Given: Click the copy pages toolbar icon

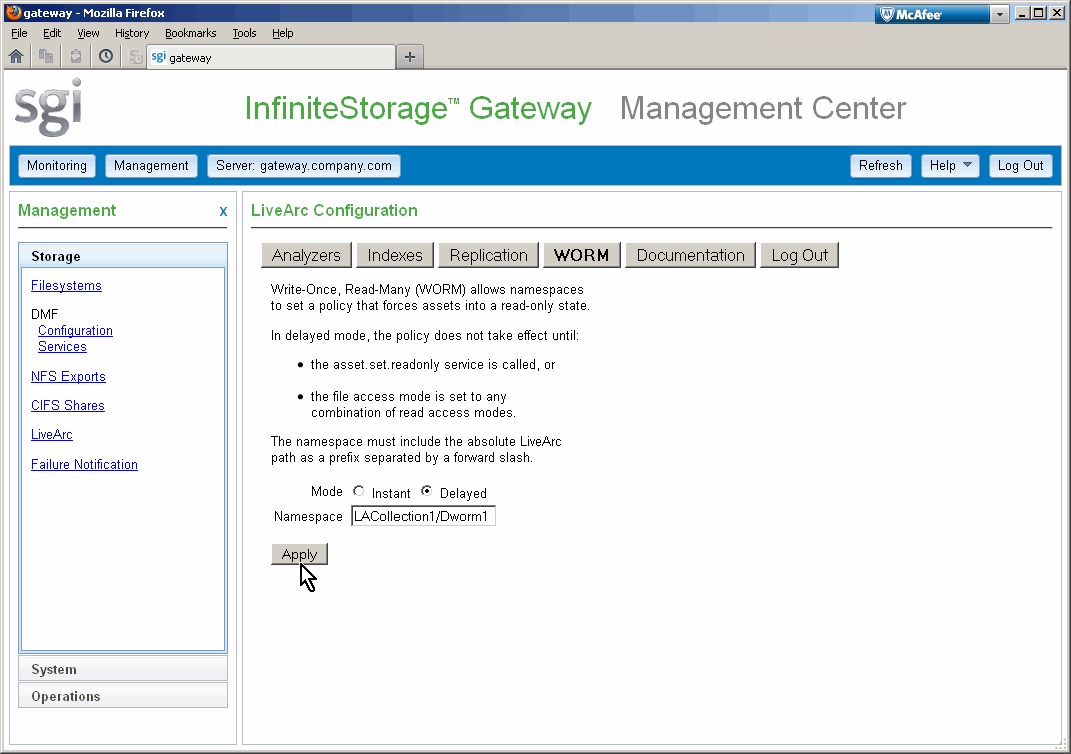Looking at the screenshot, I should pyautogui.click(x=46, y=57).
